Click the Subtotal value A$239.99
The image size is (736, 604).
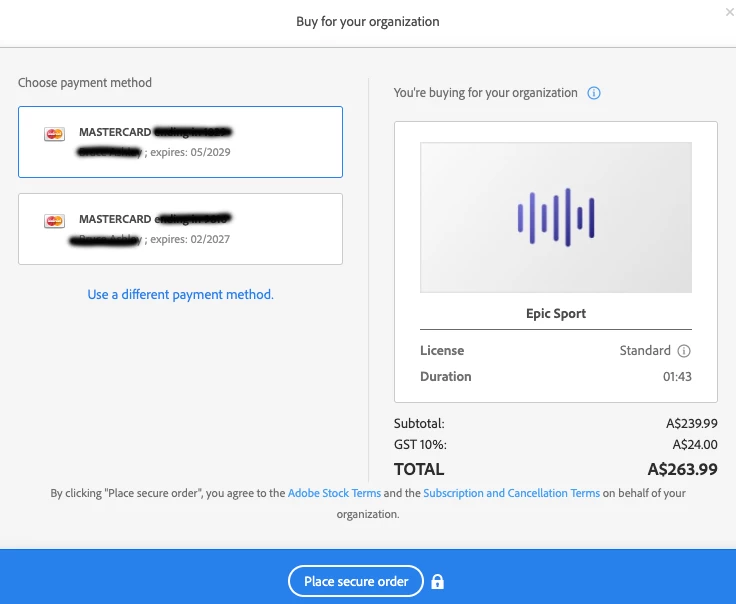[x=691, y=423]
